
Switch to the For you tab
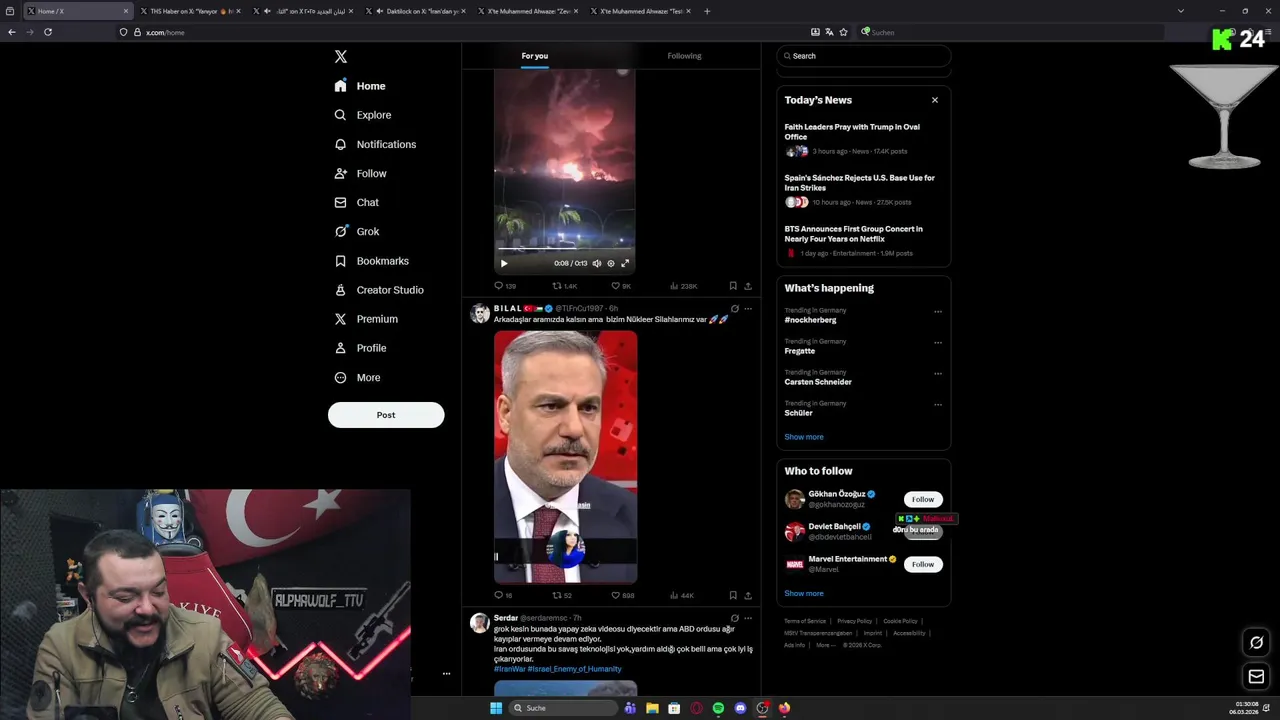point(535,56)
